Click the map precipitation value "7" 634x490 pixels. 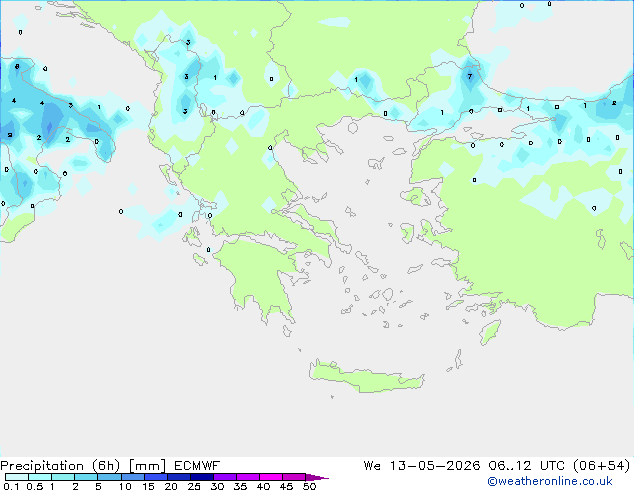[469, 76]
